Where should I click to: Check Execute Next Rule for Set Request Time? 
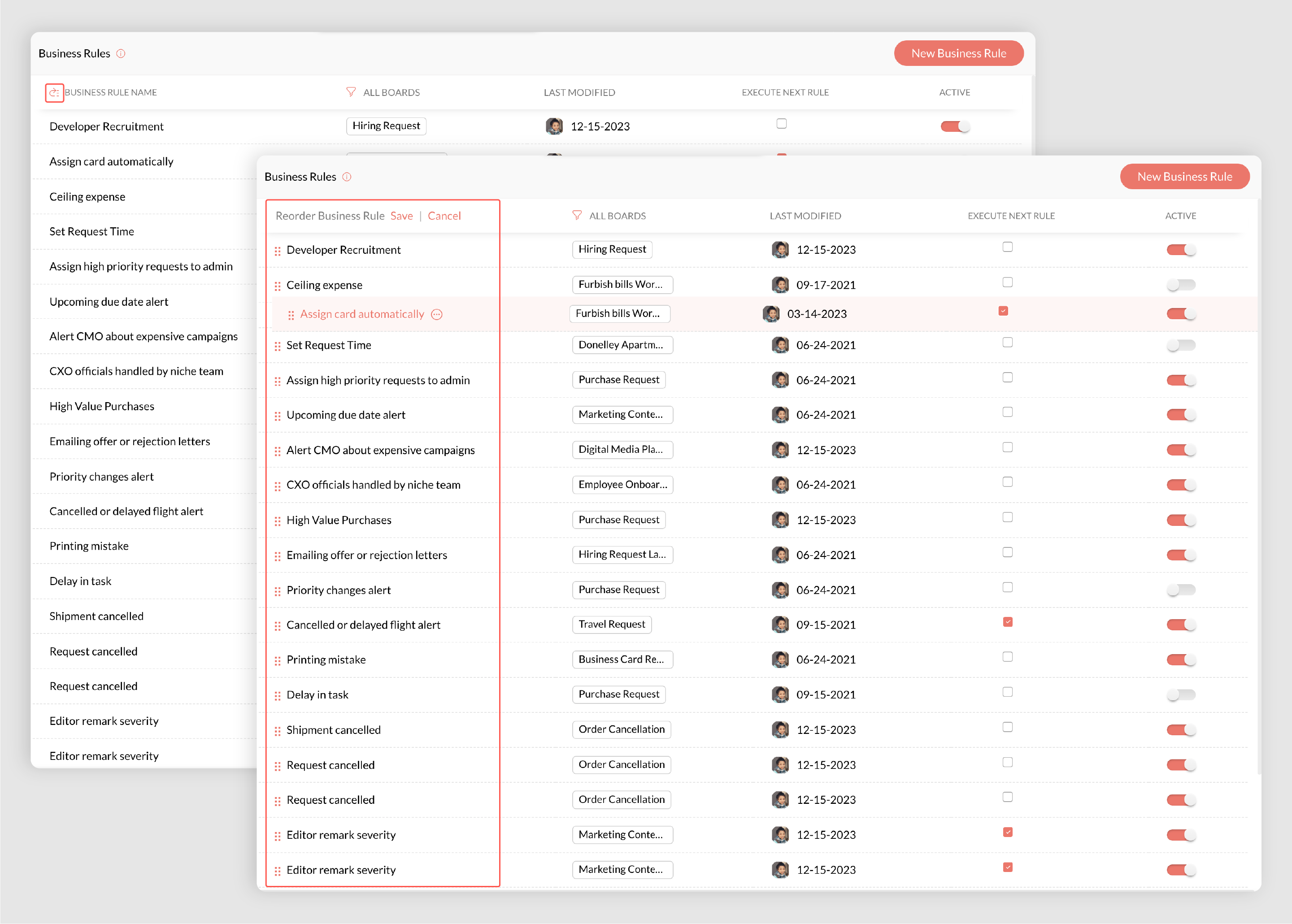[x=1007, y=343]
